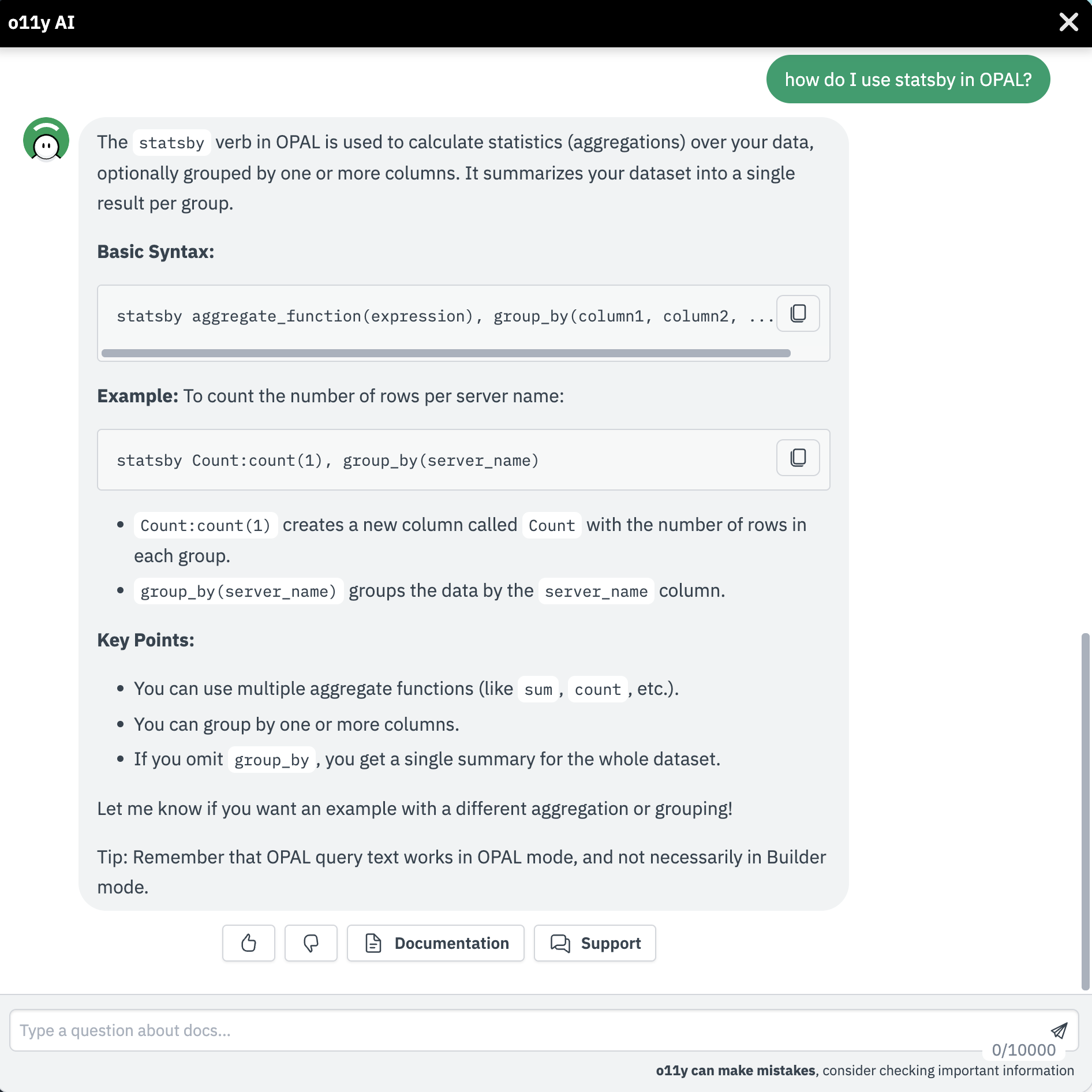Contact Support via the Support button
Viewport: 1092px width, 1092px height.
[x=595, y=943]
